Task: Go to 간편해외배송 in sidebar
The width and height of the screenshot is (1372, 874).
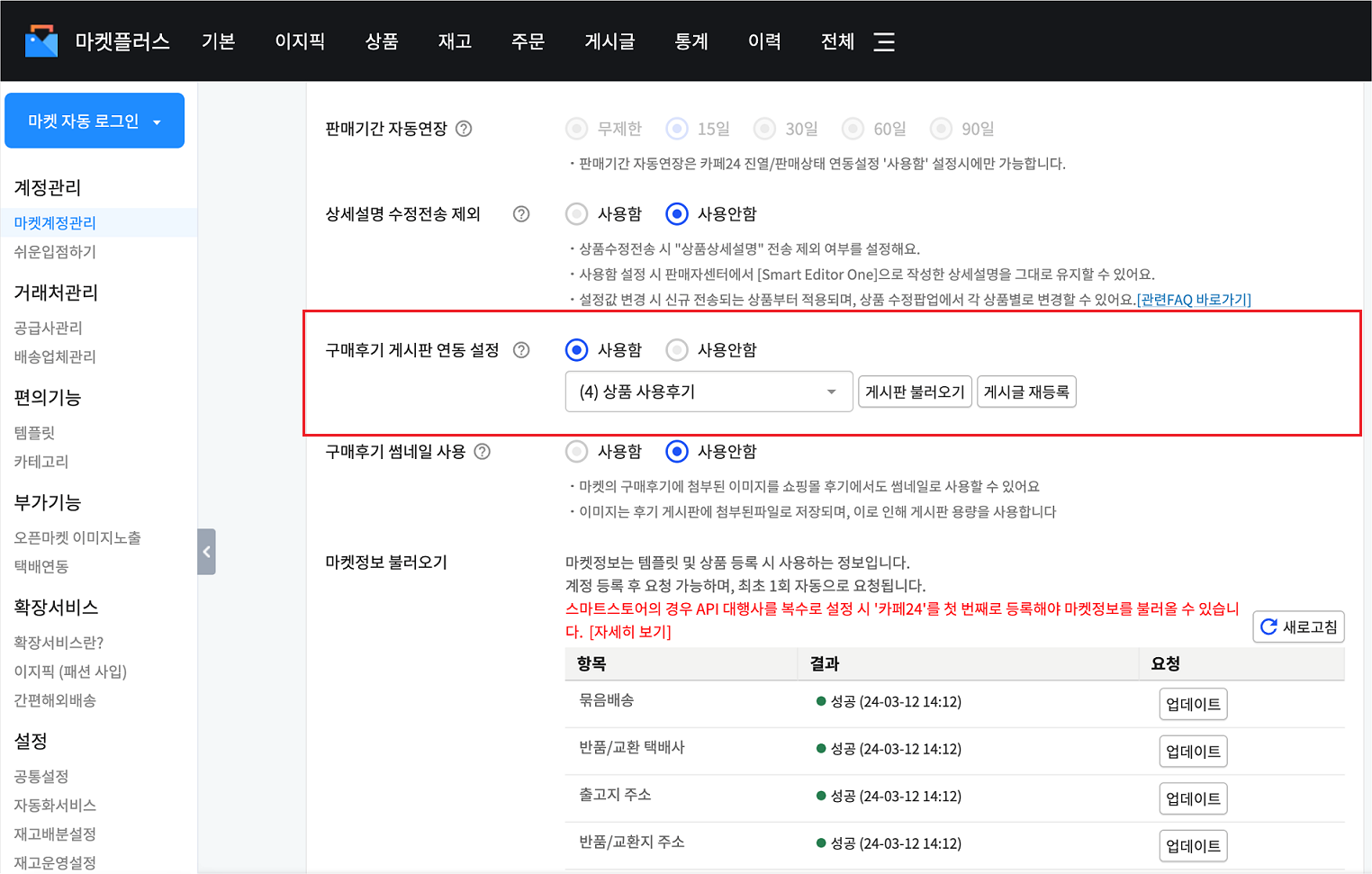Action: click(x=55, y=700)
